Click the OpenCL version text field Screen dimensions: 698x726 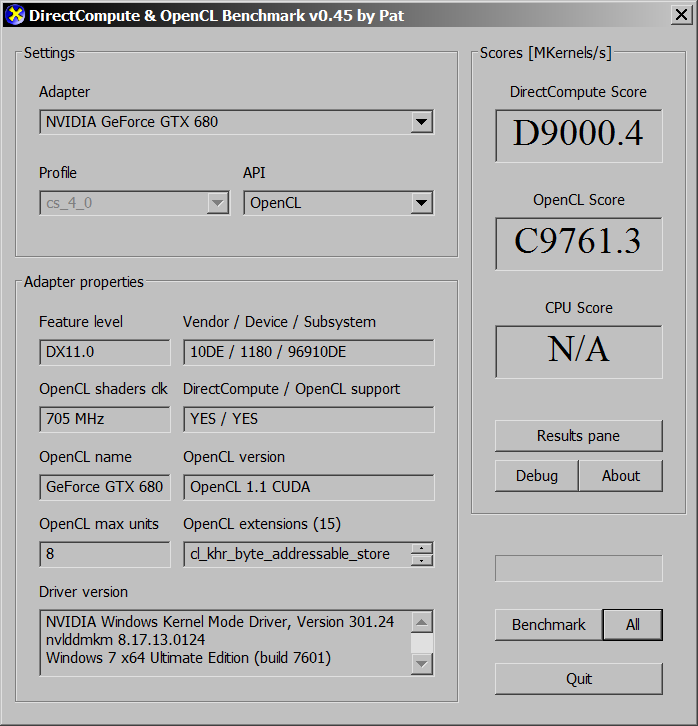(x=308, y=487)
